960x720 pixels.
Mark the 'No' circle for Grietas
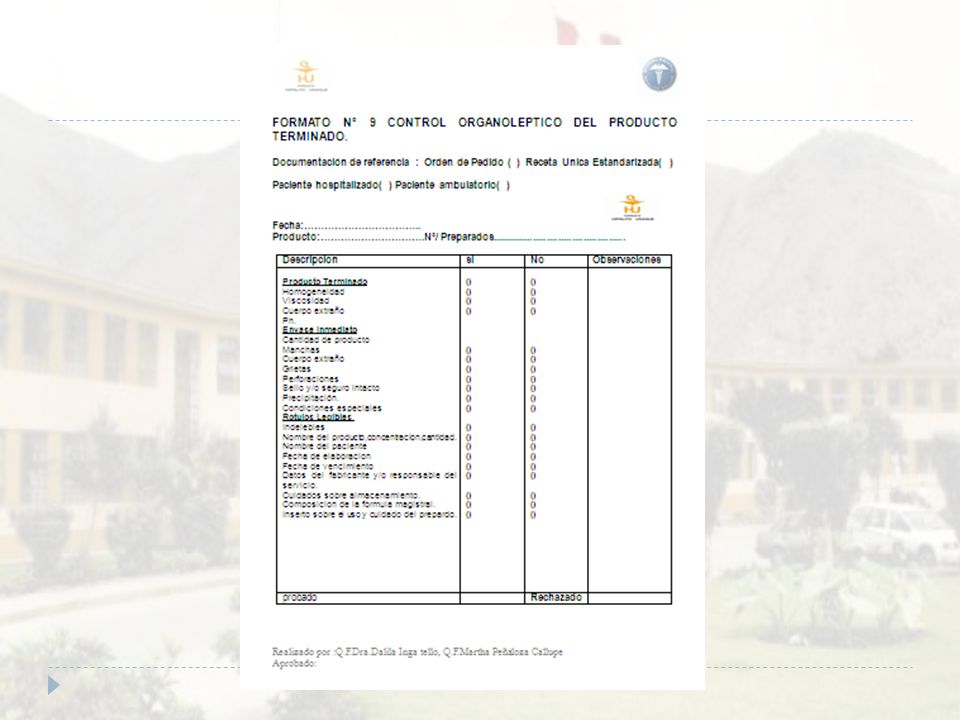click(x=533, y=369)
